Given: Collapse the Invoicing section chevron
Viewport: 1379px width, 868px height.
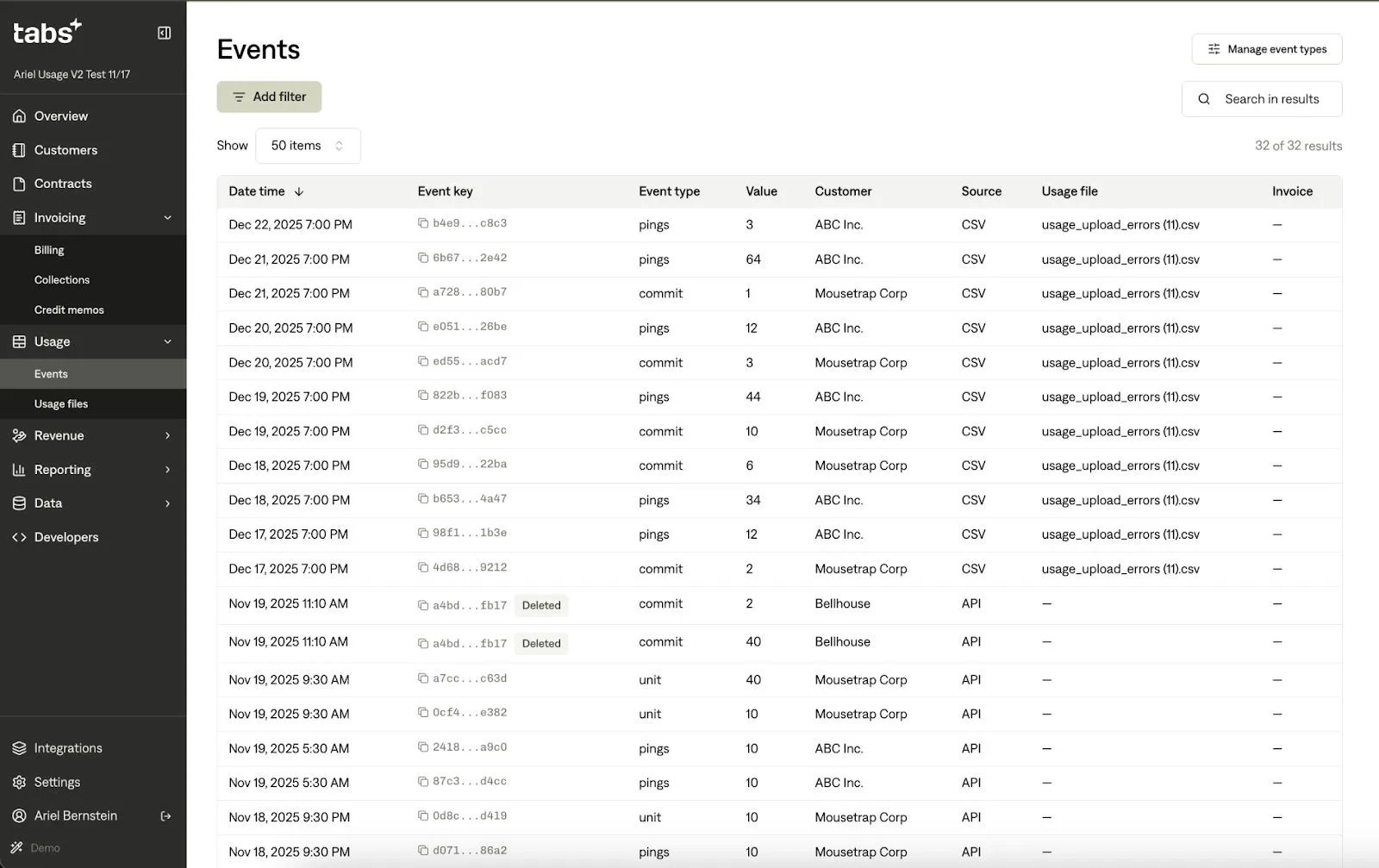Looking at the screenshot, I should pos(168,218).
